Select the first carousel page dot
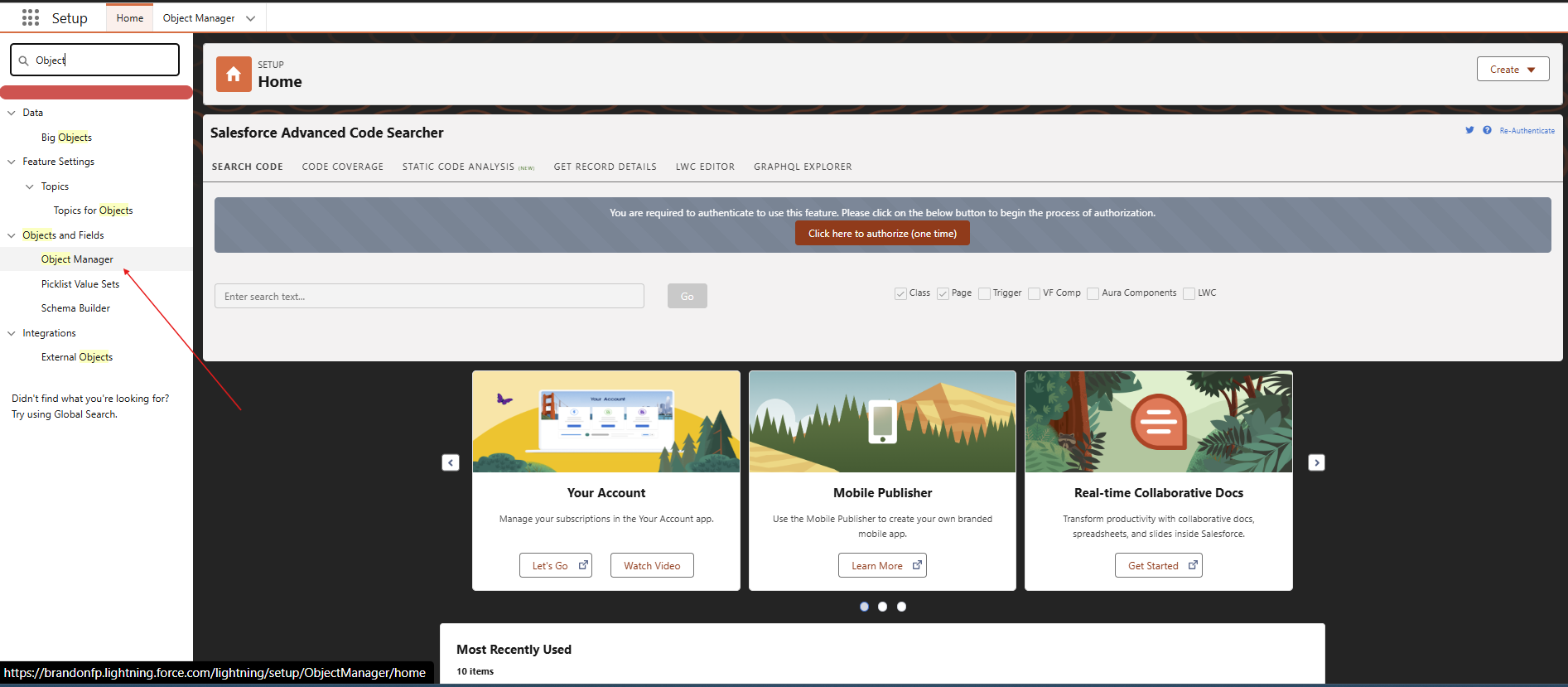The image size is (1568, 687). [x=864, y=607]
